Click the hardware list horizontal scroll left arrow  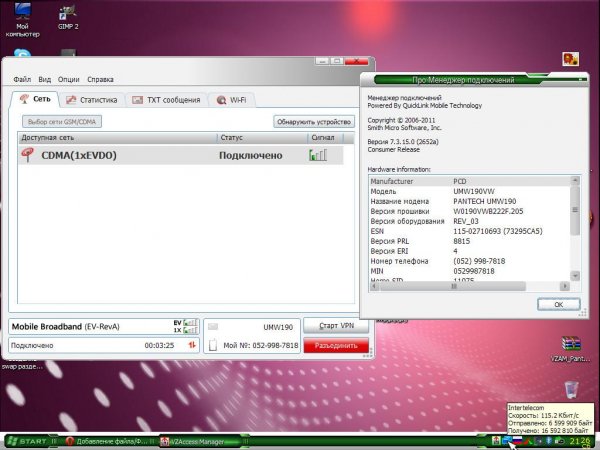pyautogui.click(x=374, y=286)
